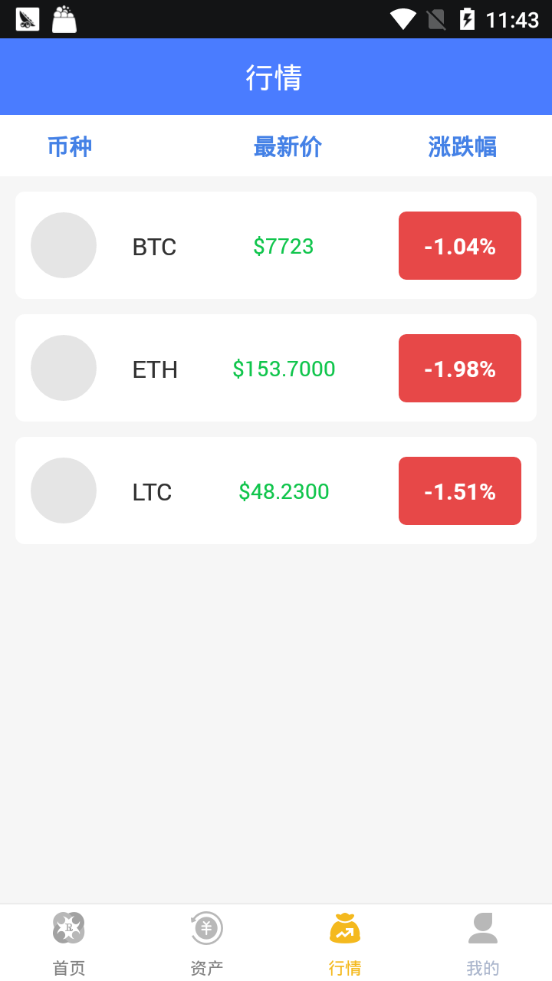Viewport: 552px width, 981px height.
Task: Sort by 币种 column header
Action: (x=70, y=147)
